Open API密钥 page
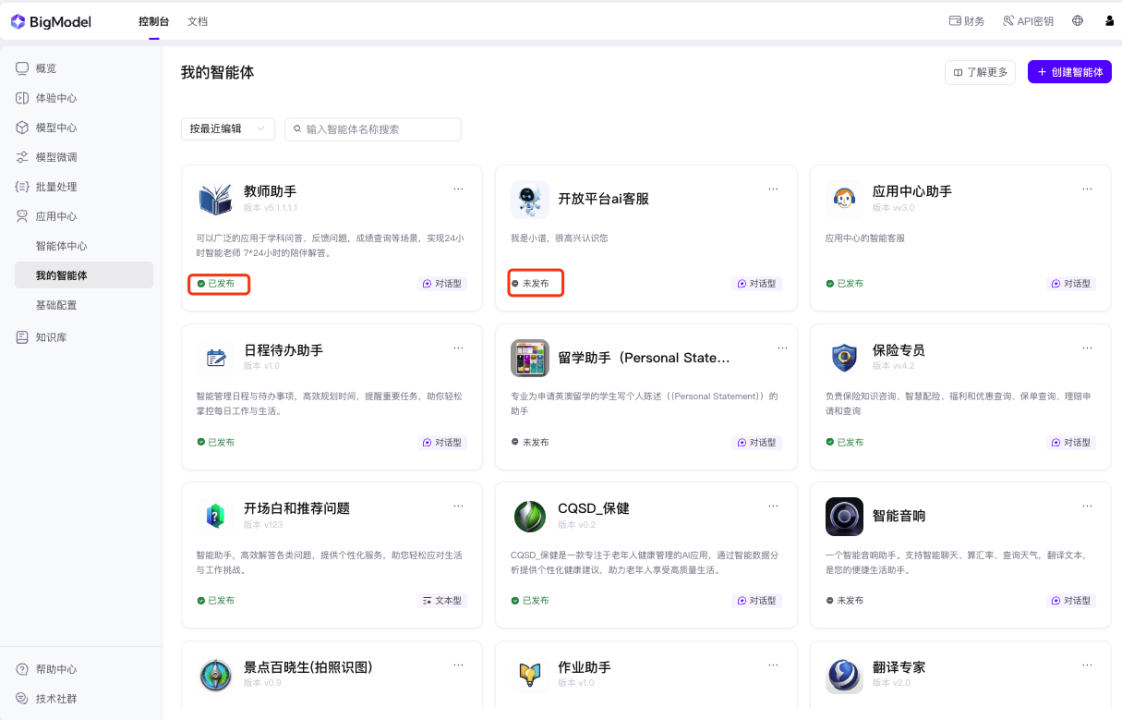Viewport: 1122px width, 720px height. (x=1028, y=21)
